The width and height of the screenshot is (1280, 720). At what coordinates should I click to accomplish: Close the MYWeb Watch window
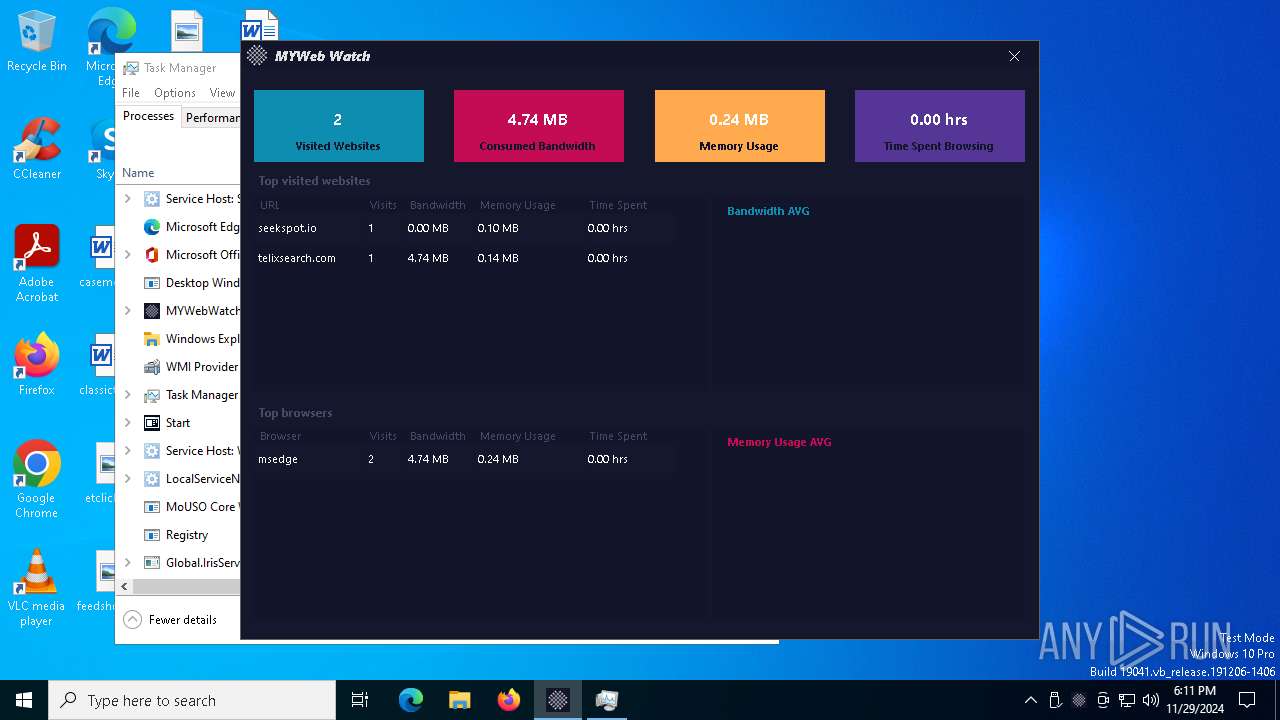(1014, 56)
